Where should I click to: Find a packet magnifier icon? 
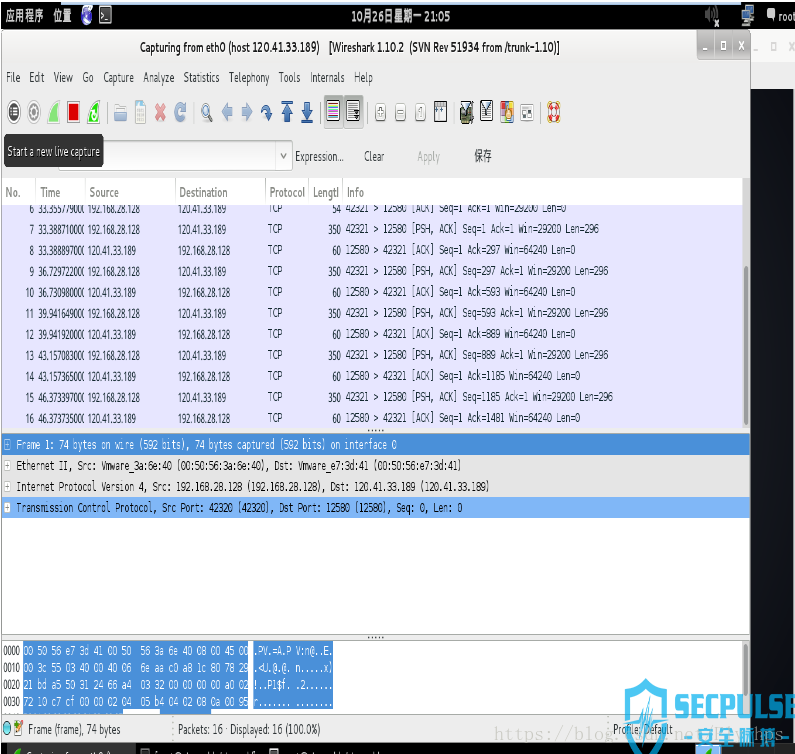206,112
